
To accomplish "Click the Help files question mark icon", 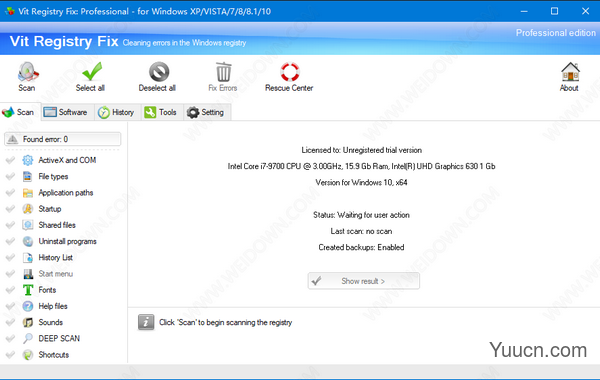I will (x=28, y=306).
